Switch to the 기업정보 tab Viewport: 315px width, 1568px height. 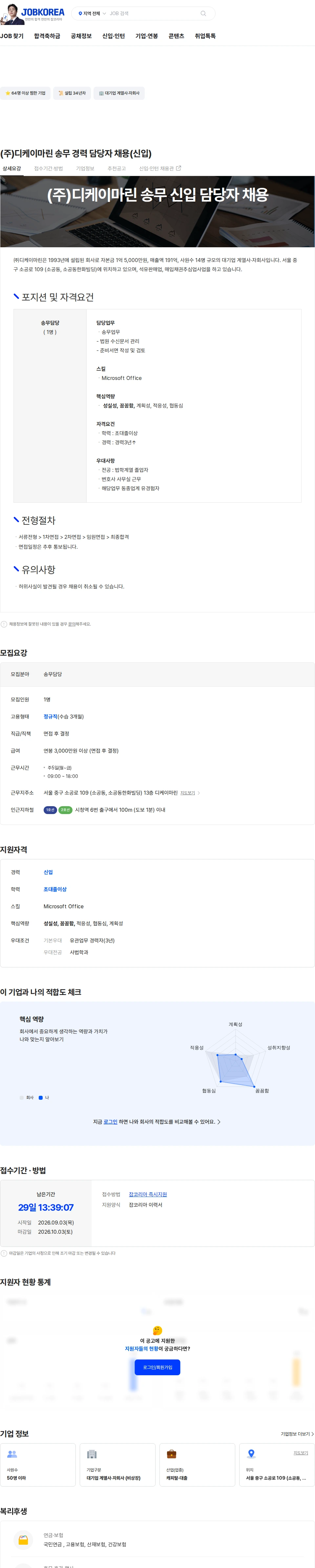pyautogui.click(x=85, y=168)
